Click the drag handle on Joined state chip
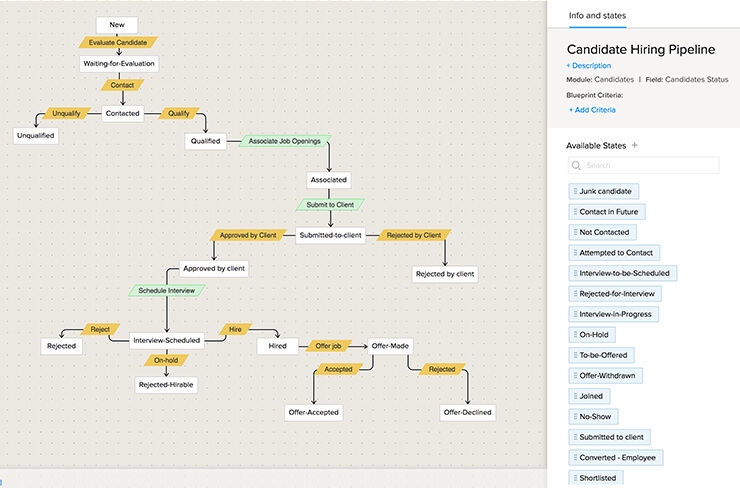The height and width of the screenshot is (488, 740). click(575, 396)
